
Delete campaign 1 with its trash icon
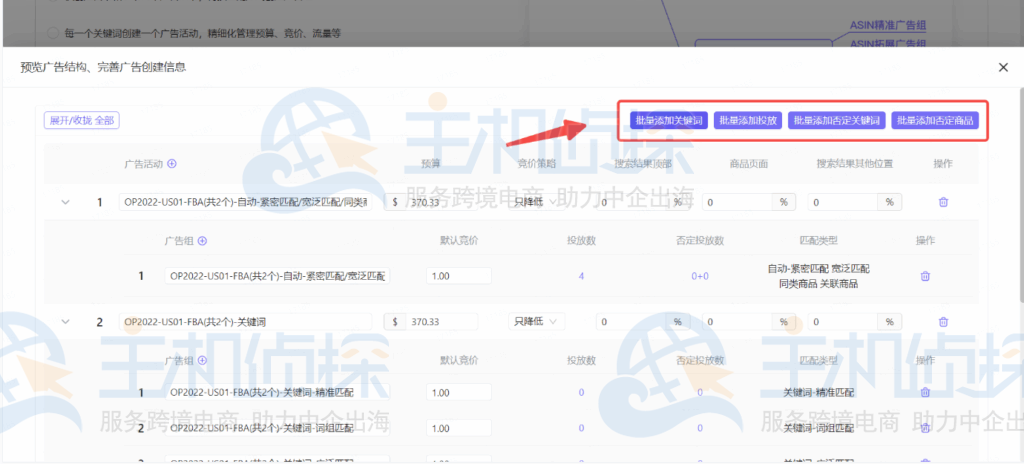tap(943, 203)
